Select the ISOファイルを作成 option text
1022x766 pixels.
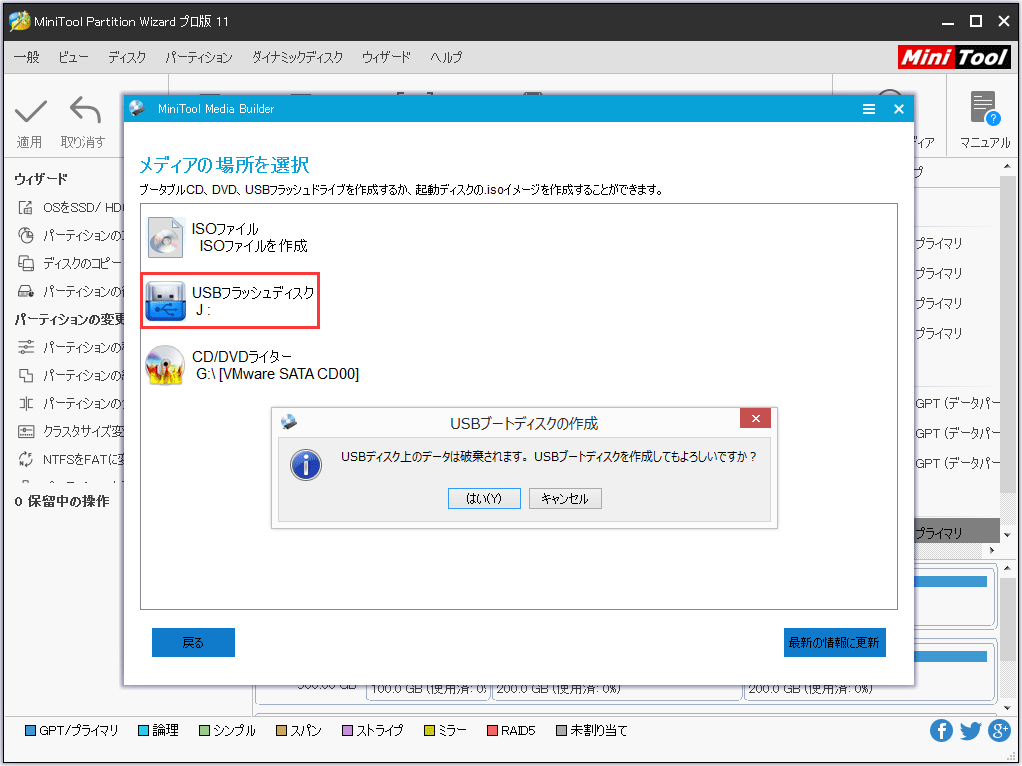click(x=254, y=246)
